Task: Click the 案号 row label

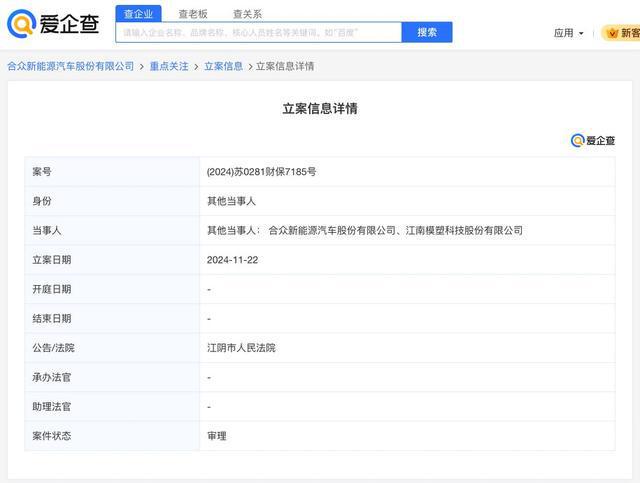Action: tap(42, 172)
